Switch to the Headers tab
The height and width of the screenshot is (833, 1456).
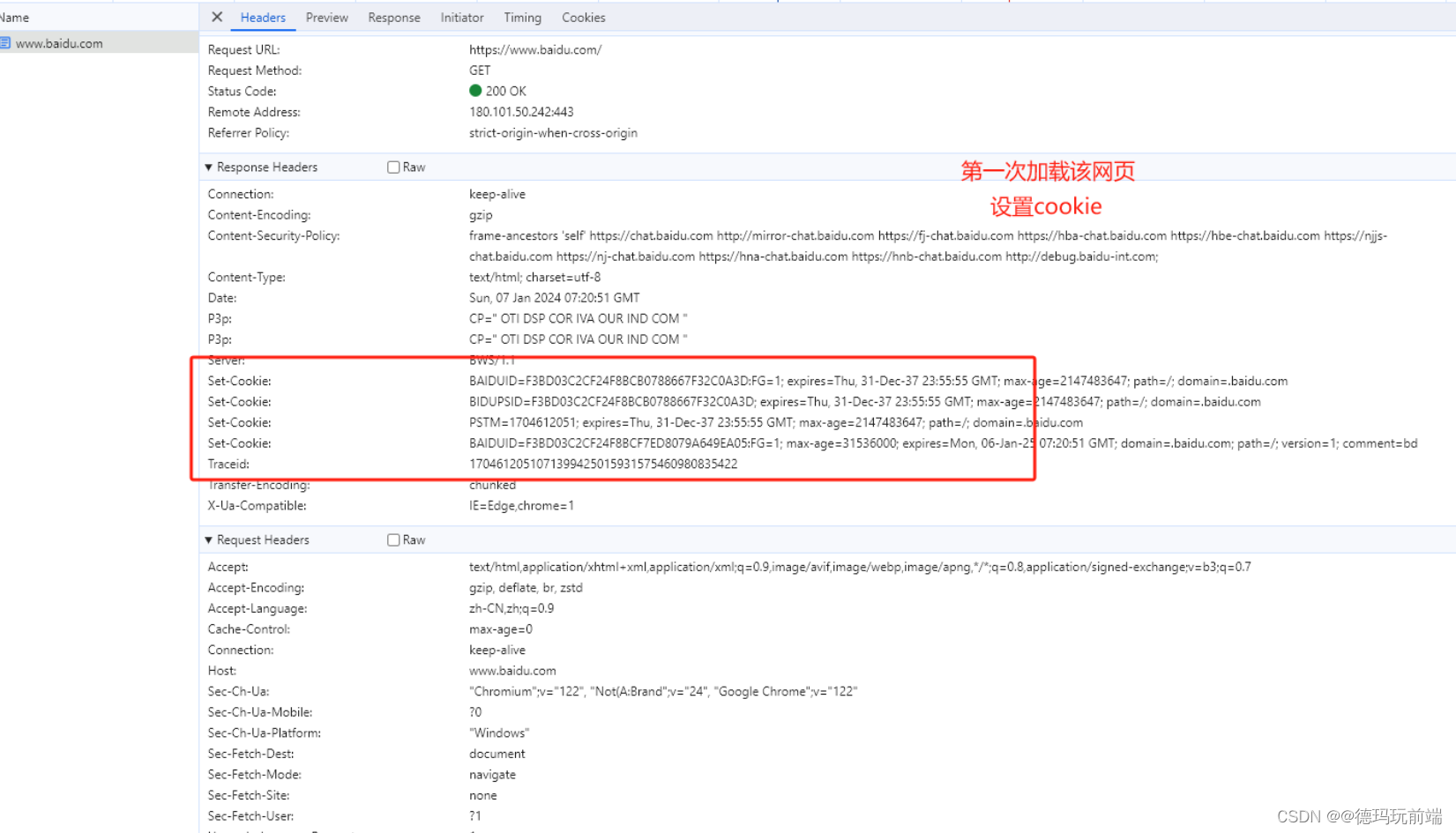tap(263, 18)
